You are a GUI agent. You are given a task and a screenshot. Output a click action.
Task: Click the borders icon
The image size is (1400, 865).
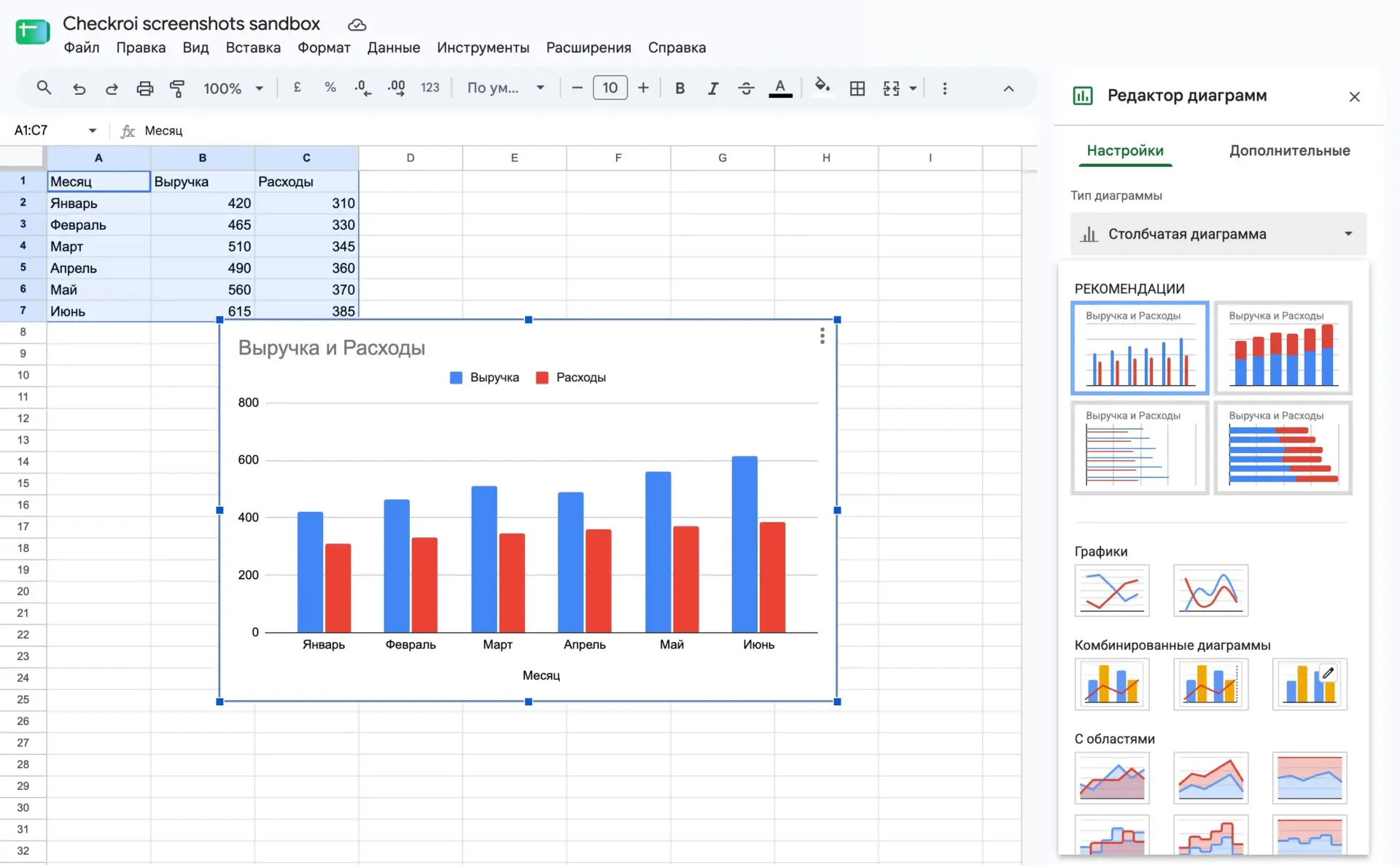pos(857,88)
